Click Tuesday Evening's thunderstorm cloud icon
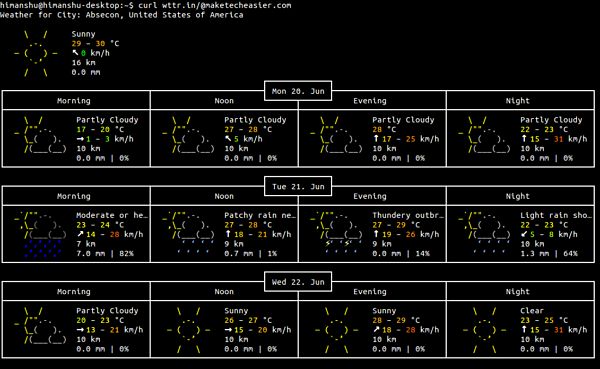Viewport: 600px width, 369px height. point(337,233)
